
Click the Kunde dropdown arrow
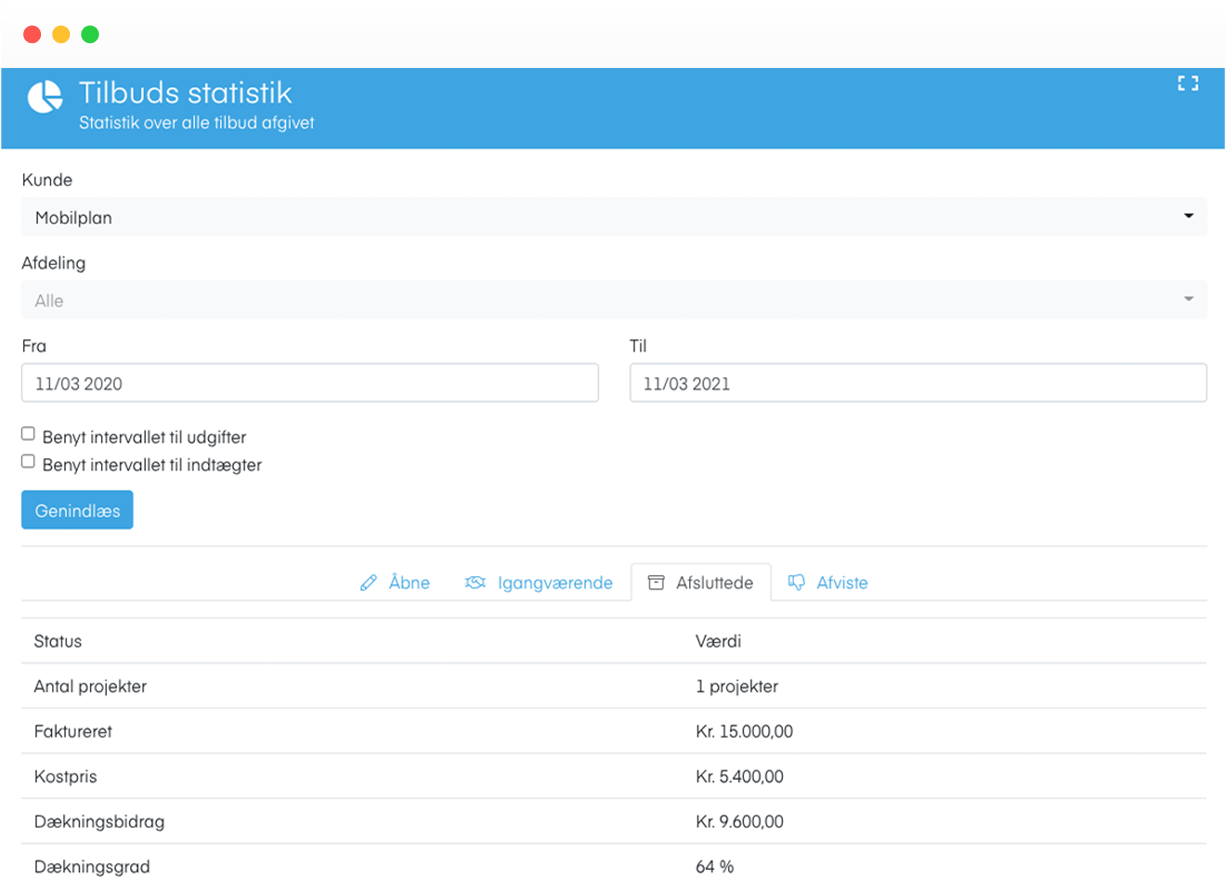(1188, 216)
